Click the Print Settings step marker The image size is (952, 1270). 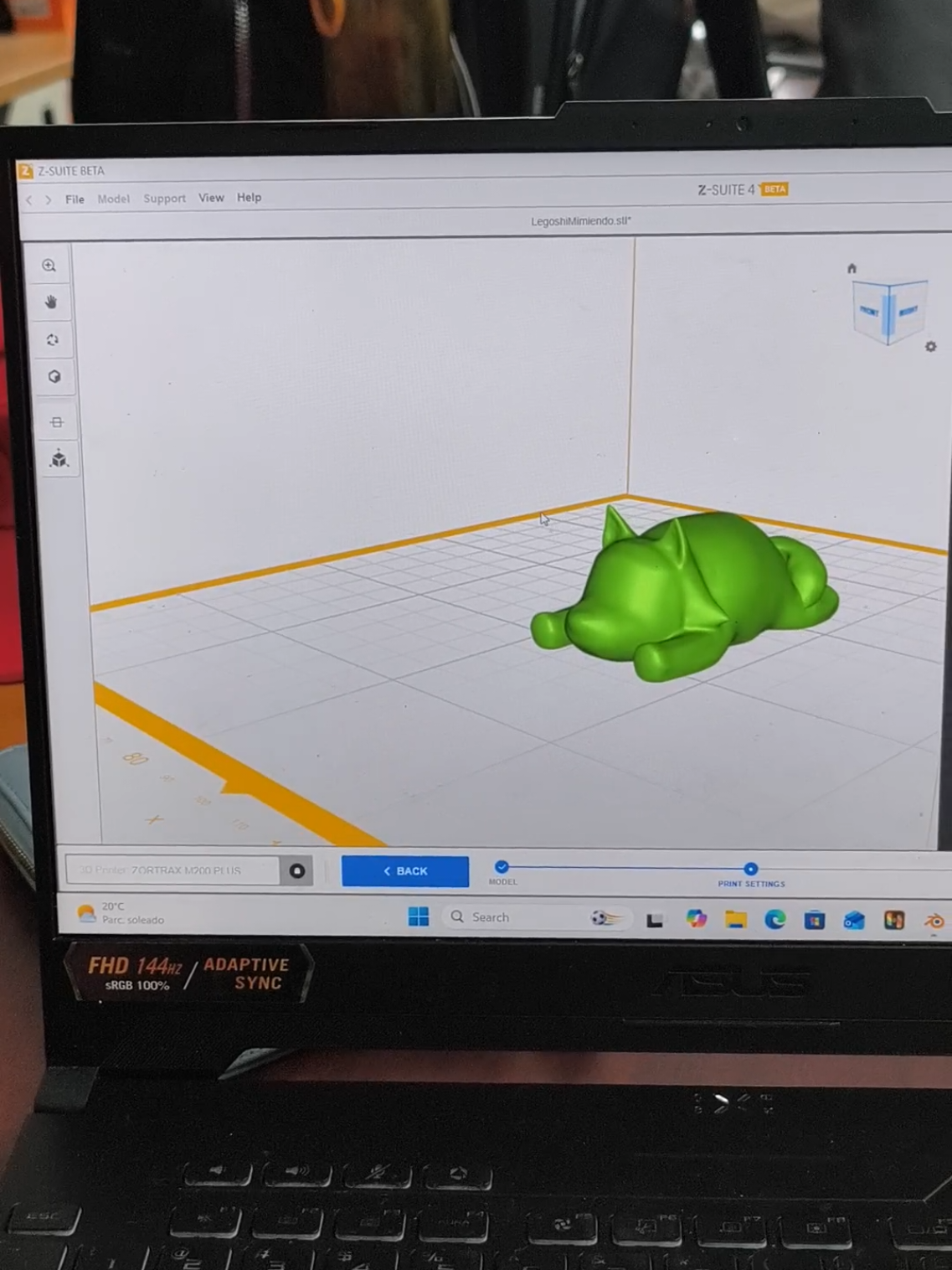click(750, 870)
